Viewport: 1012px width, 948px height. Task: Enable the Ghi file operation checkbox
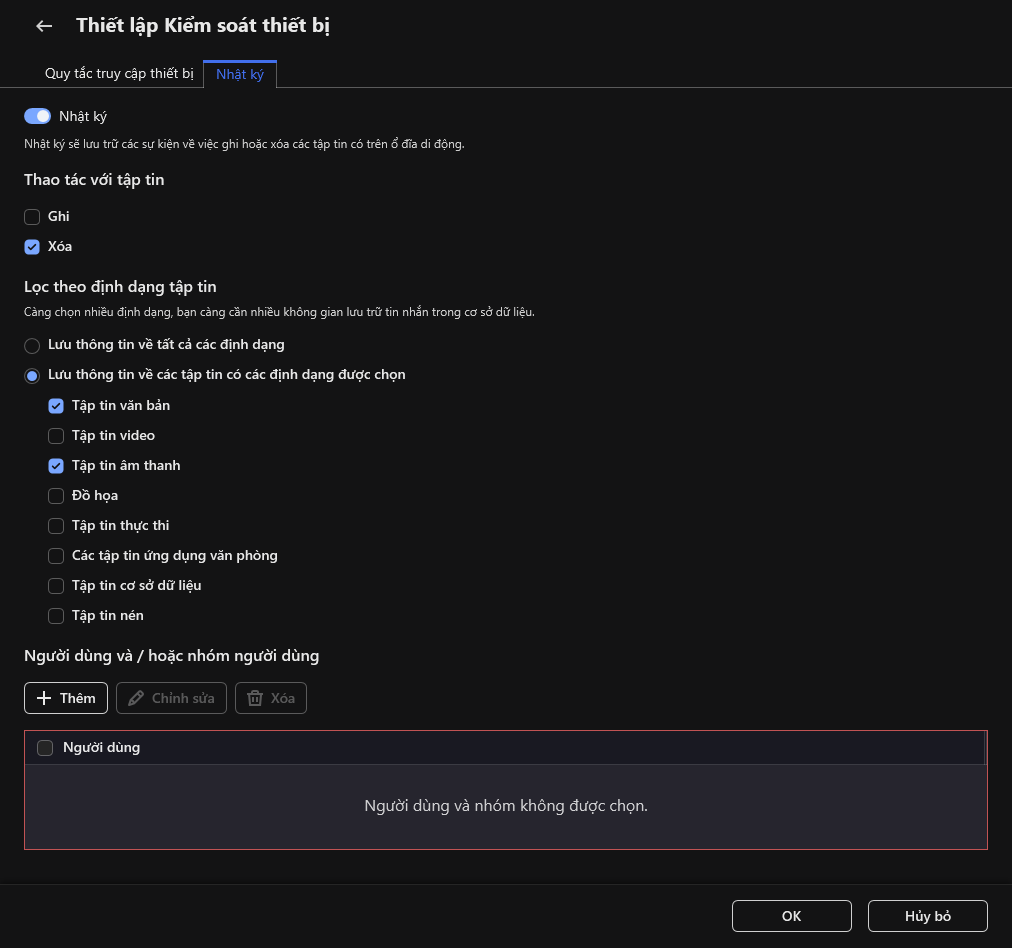coord(32,216)
